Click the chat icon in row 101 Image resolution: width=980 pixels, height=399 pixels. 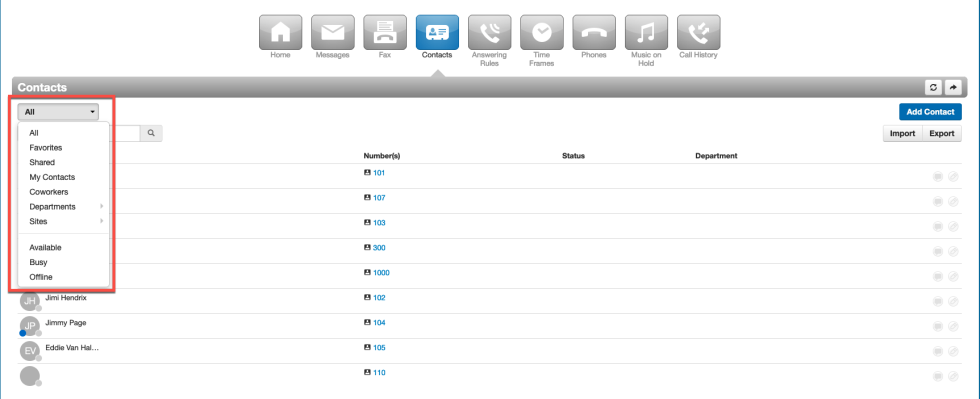click(x=938, y=176)
